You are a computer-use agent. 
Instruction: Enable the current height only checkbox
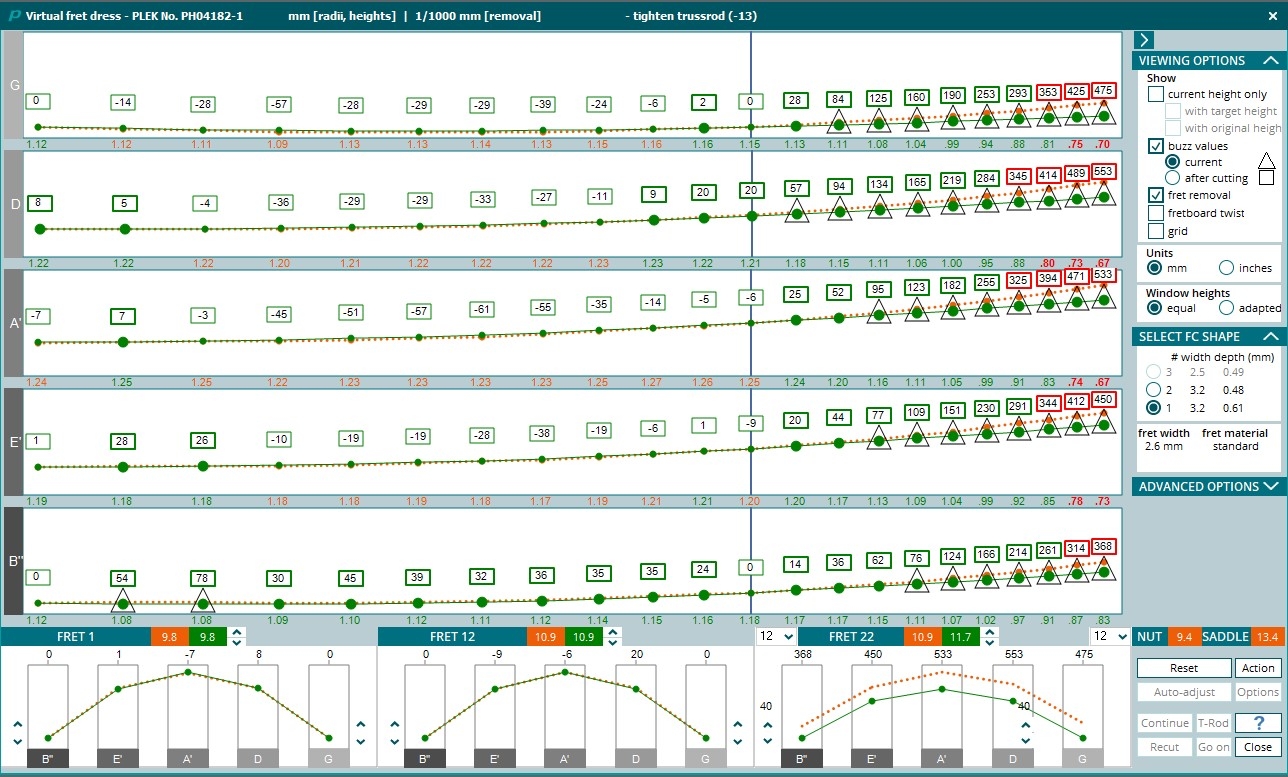pos(1156,94)
